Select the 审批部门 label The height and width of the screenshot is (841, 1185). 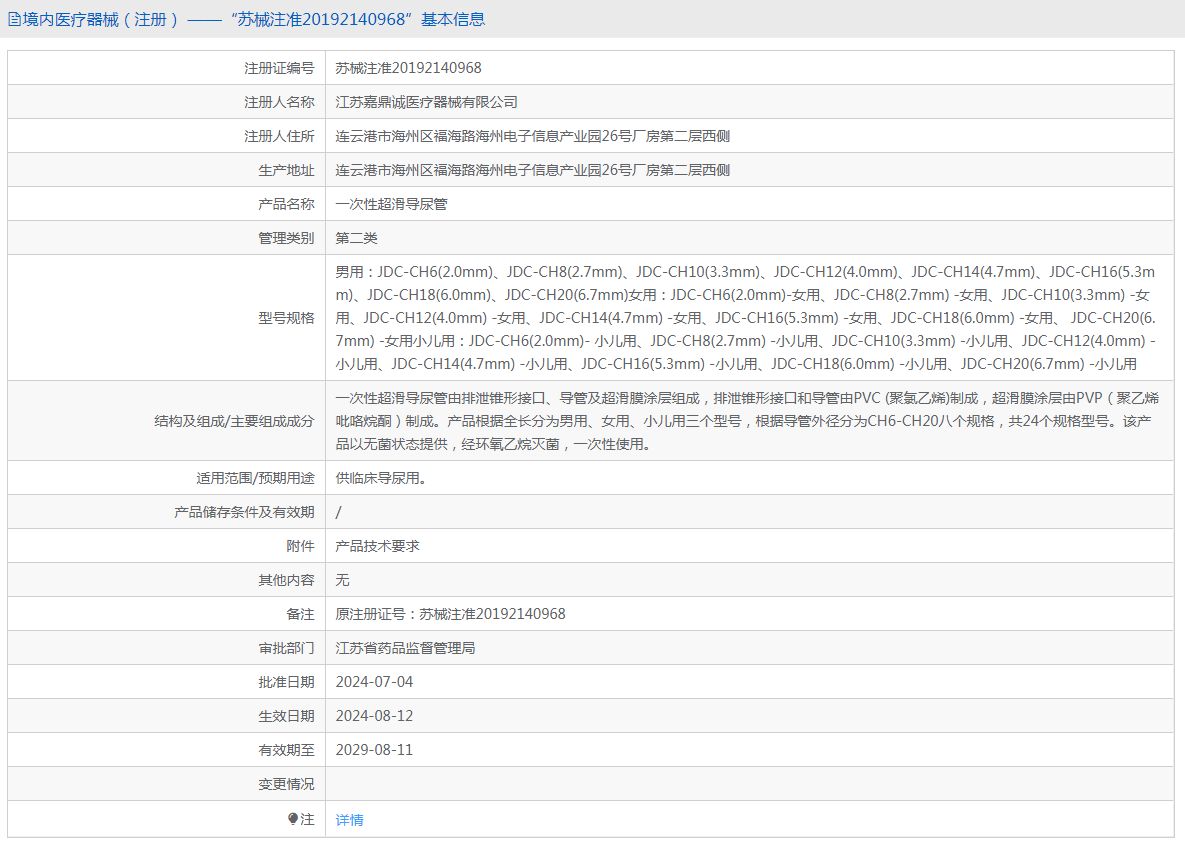pos(286,648)
